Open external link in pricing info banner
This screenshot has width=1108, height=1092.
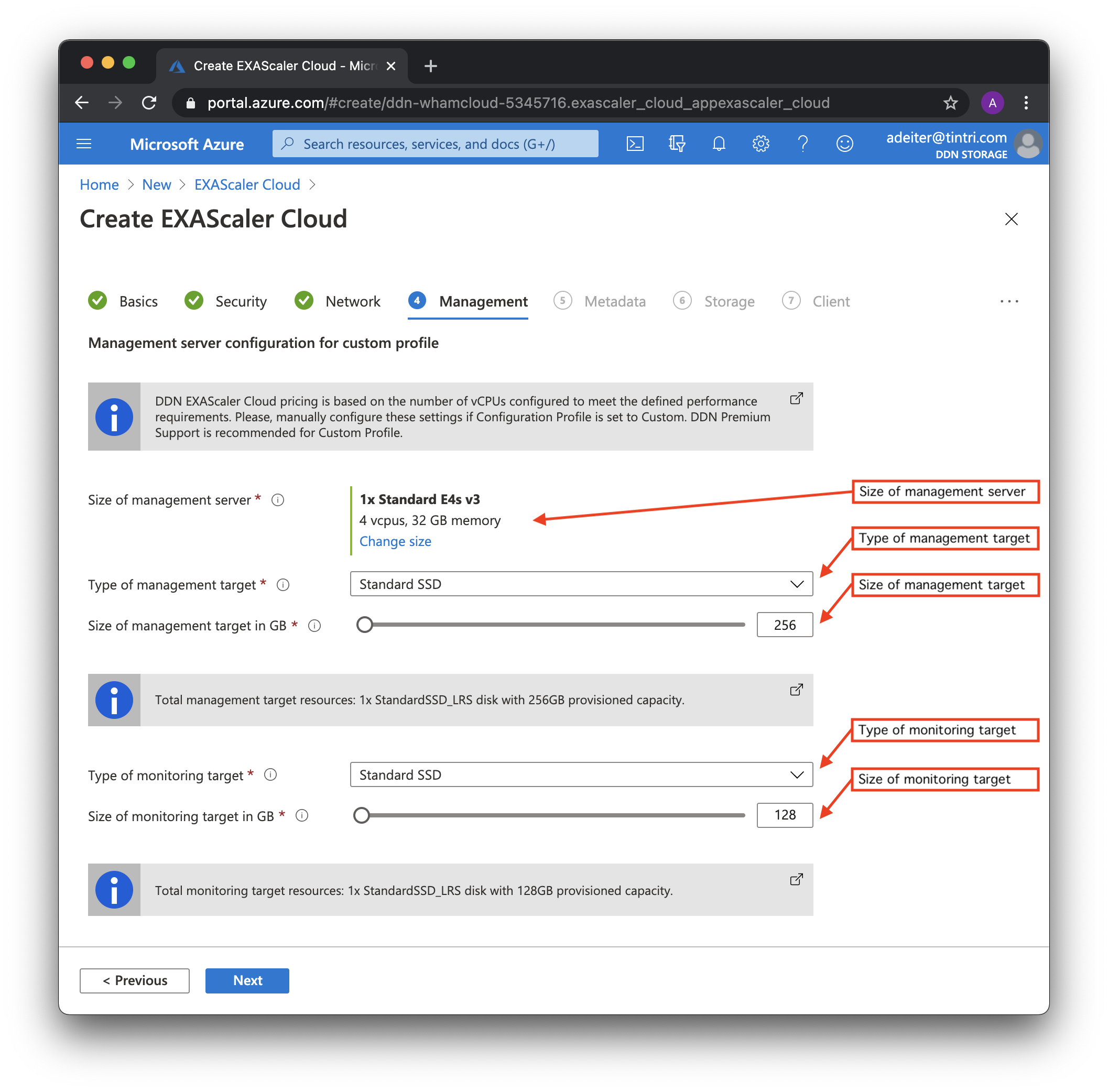(x=796, y=398)
